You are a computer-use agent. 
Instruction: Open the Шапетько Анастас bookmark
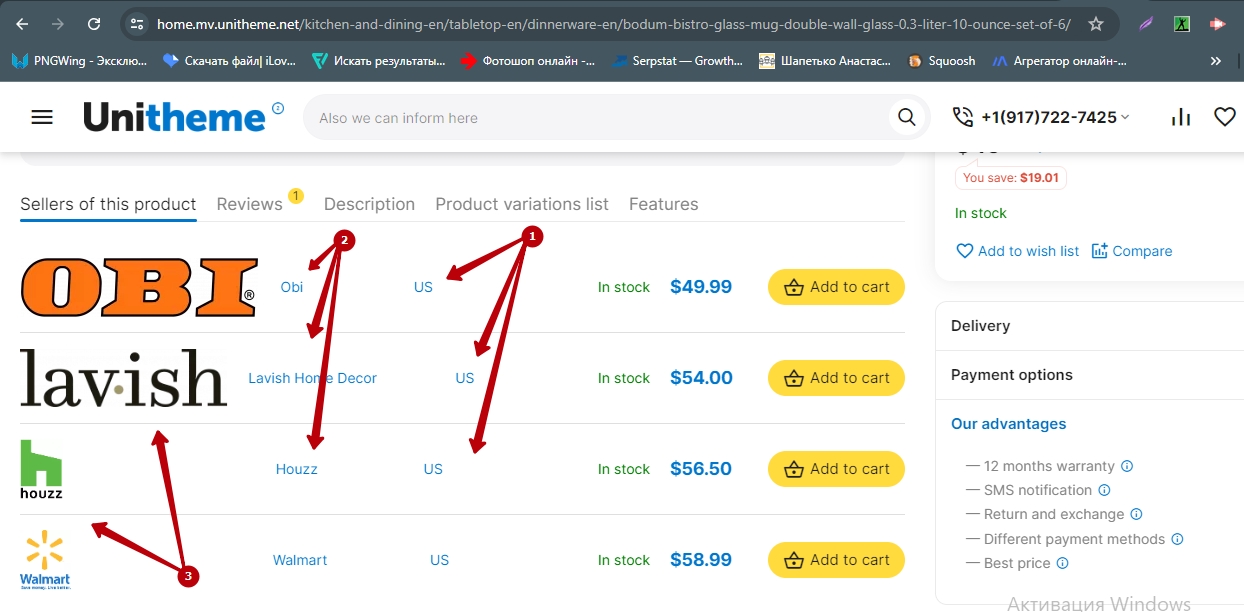[x=825, y=61]
